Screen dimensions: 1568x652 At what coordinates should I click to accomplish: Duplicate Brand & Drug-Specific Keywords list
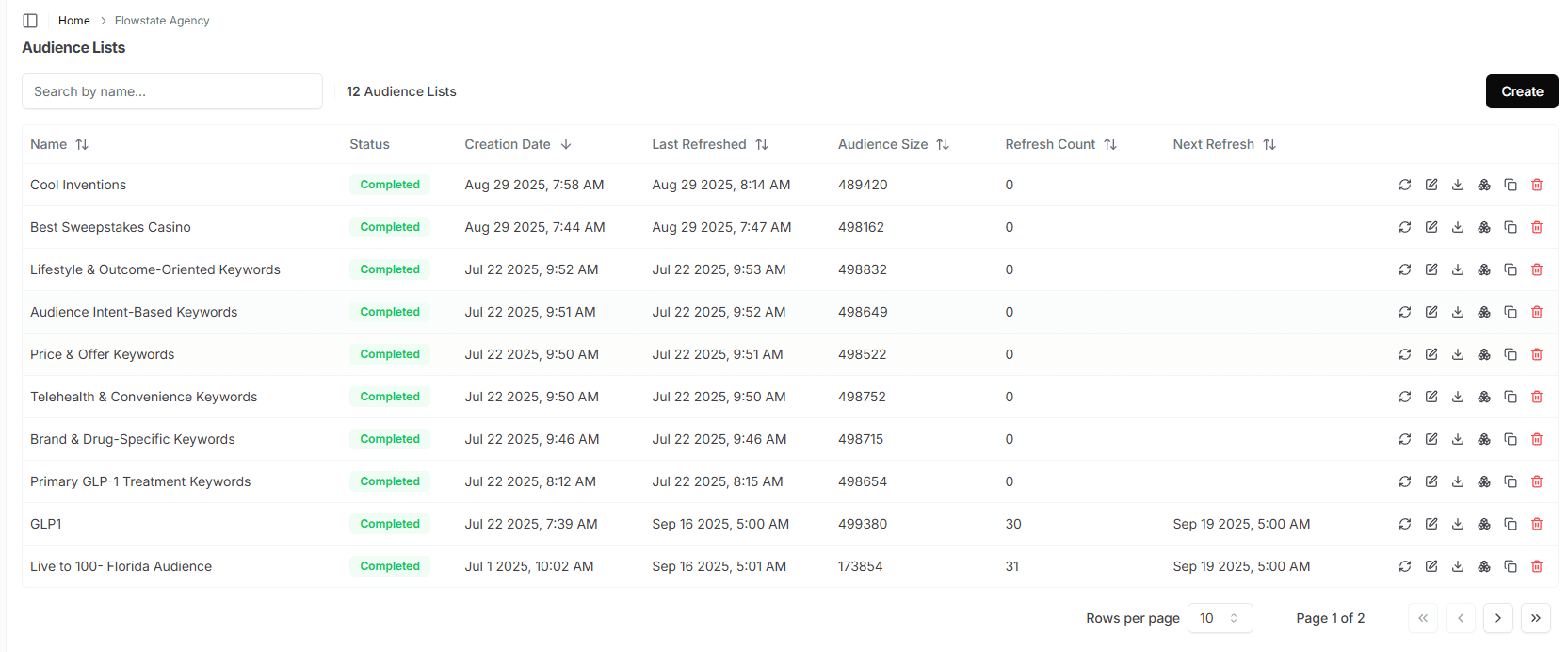point(1511,439)
